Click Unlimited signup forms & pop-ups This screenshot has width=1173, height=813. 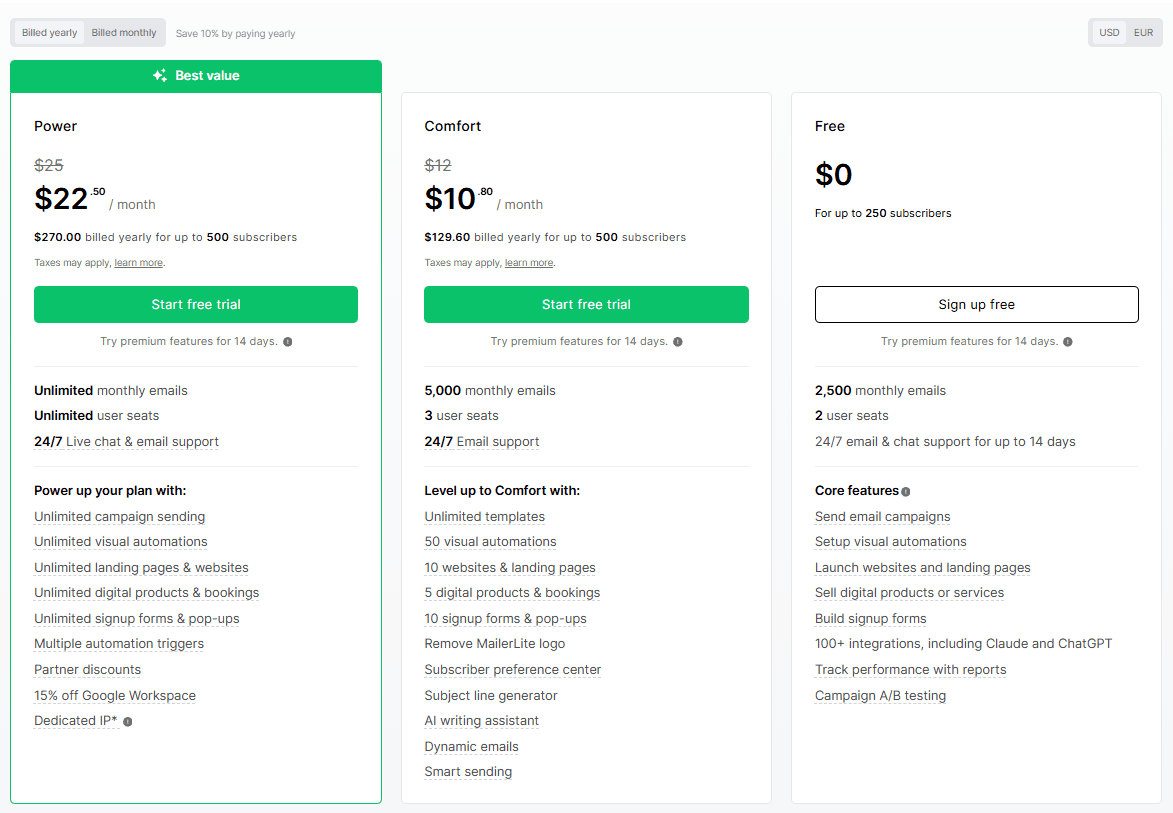[x=137, y=619]
